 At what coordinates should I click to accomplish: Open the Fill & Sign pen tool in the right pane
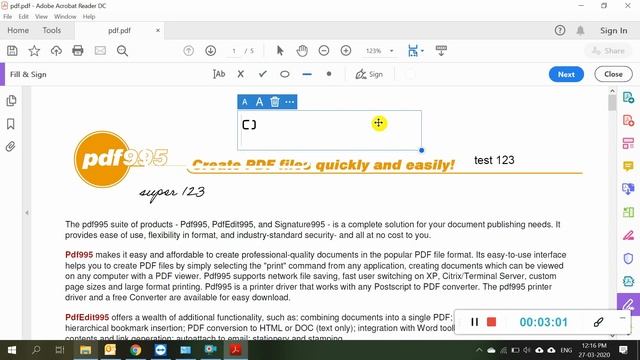pyautogui.click(x=628, y=304)
